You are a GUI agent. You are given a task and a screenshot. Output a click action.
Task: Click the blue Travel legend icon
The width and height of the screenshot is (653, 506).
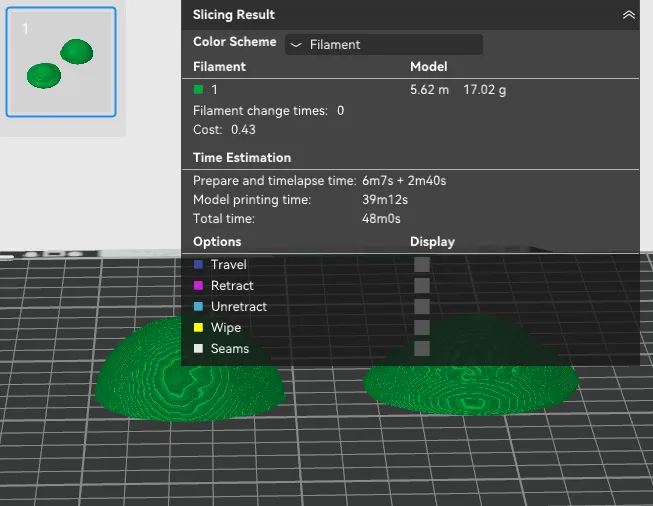click(x=198, y=265)
